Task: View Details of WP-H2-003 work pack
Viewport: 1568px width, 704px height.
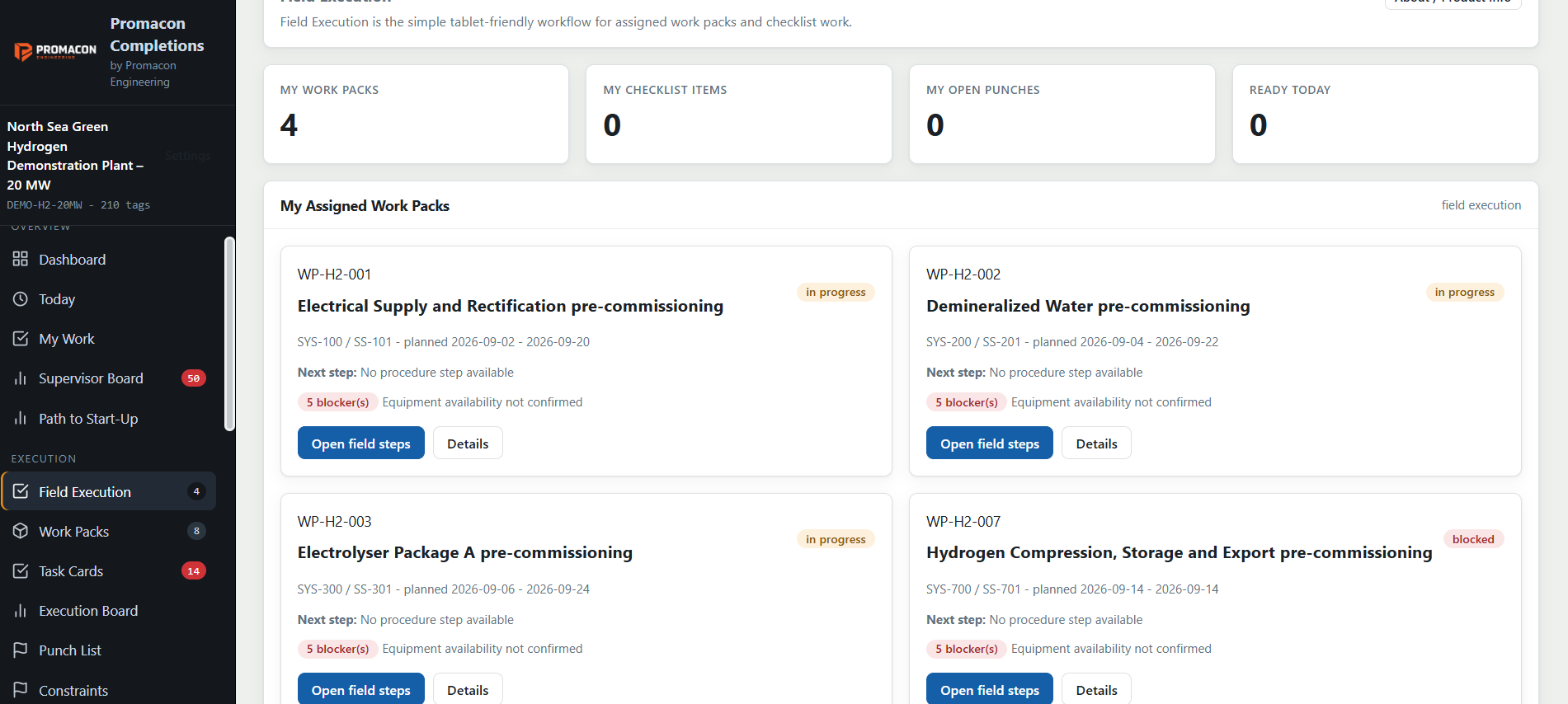Action: 468,689
